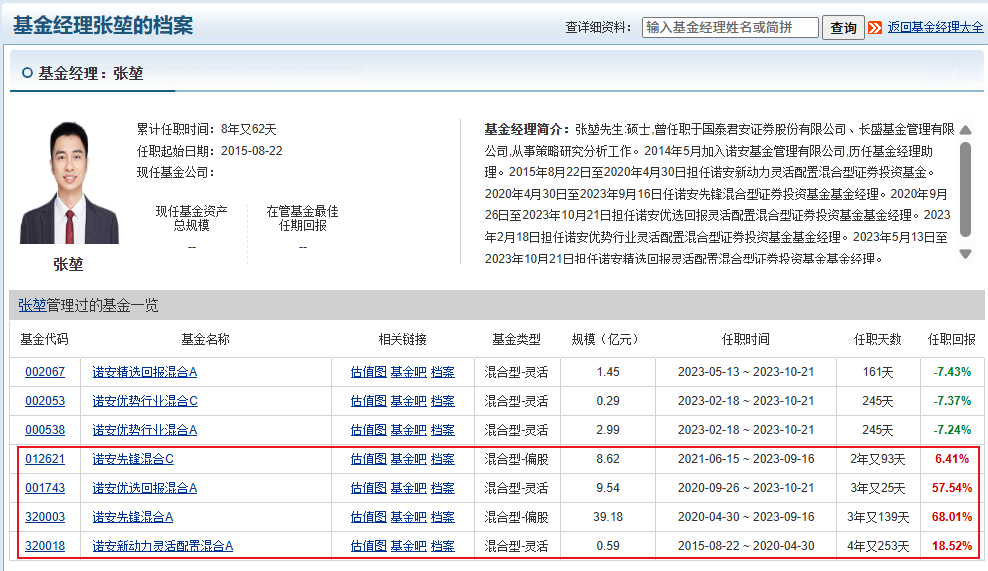Open the 估值图 link for fund 320018

tap(368, 546)
